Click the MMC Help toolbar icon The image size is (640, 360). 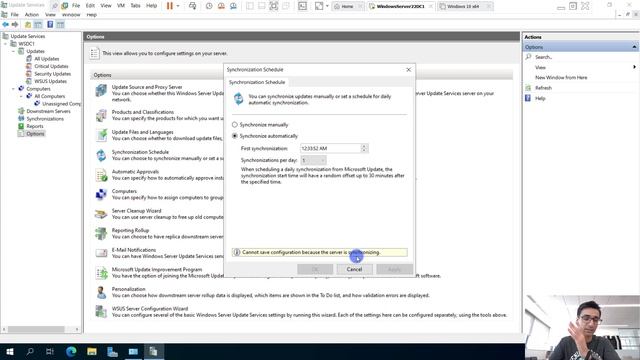[x=50, y=24]
